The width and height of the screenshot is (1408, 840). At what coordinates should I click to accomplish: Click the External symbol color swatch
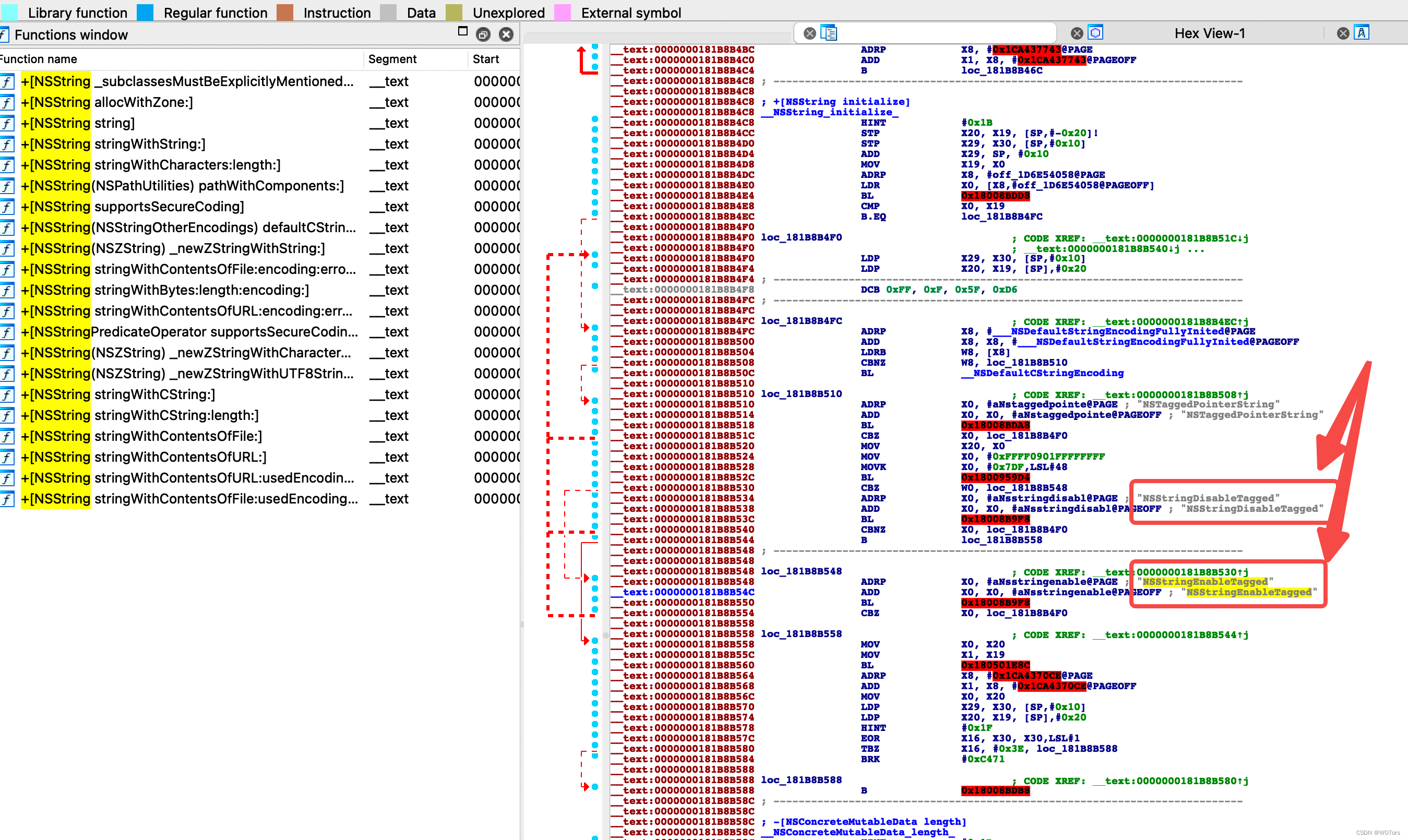pos(562,13)
